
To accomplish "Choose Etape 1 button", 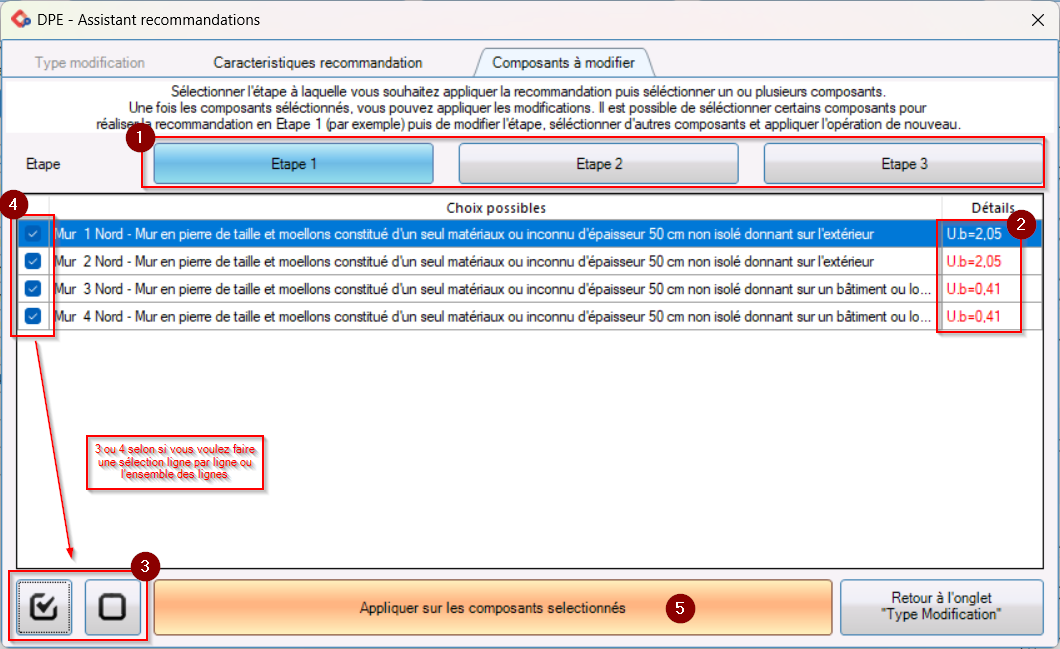I will tap(293, 164).
